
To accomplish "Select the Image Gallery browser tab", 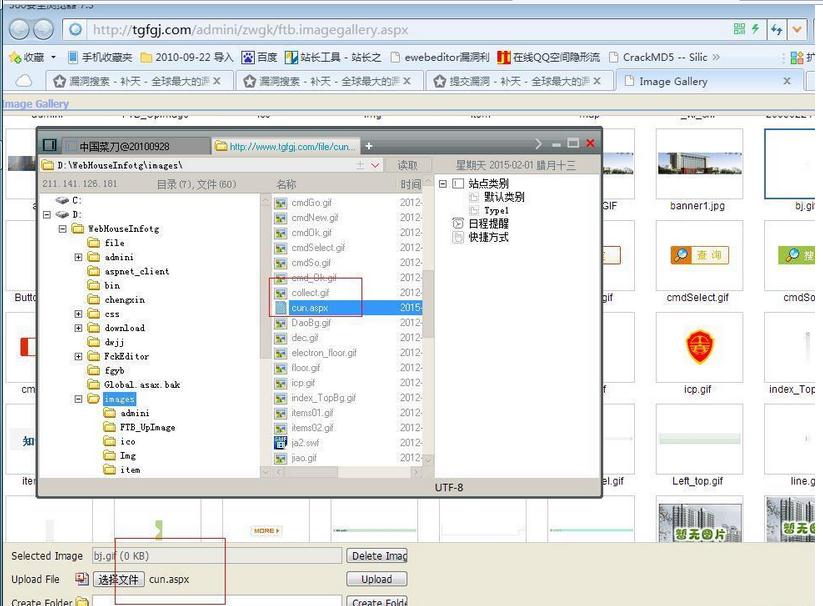I will tap(709, 81).
